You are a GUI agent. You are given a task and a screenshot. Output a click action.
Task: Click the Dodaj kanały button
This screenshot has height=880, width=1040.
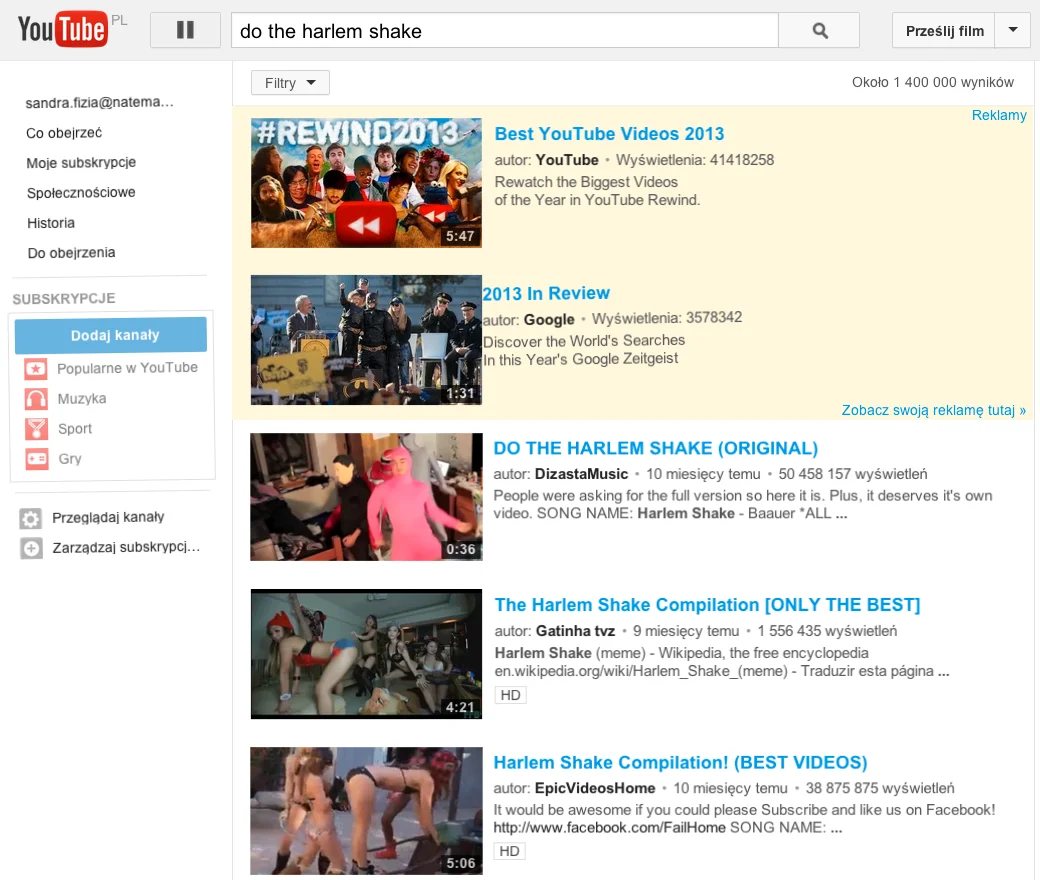(x=111, y=335)
